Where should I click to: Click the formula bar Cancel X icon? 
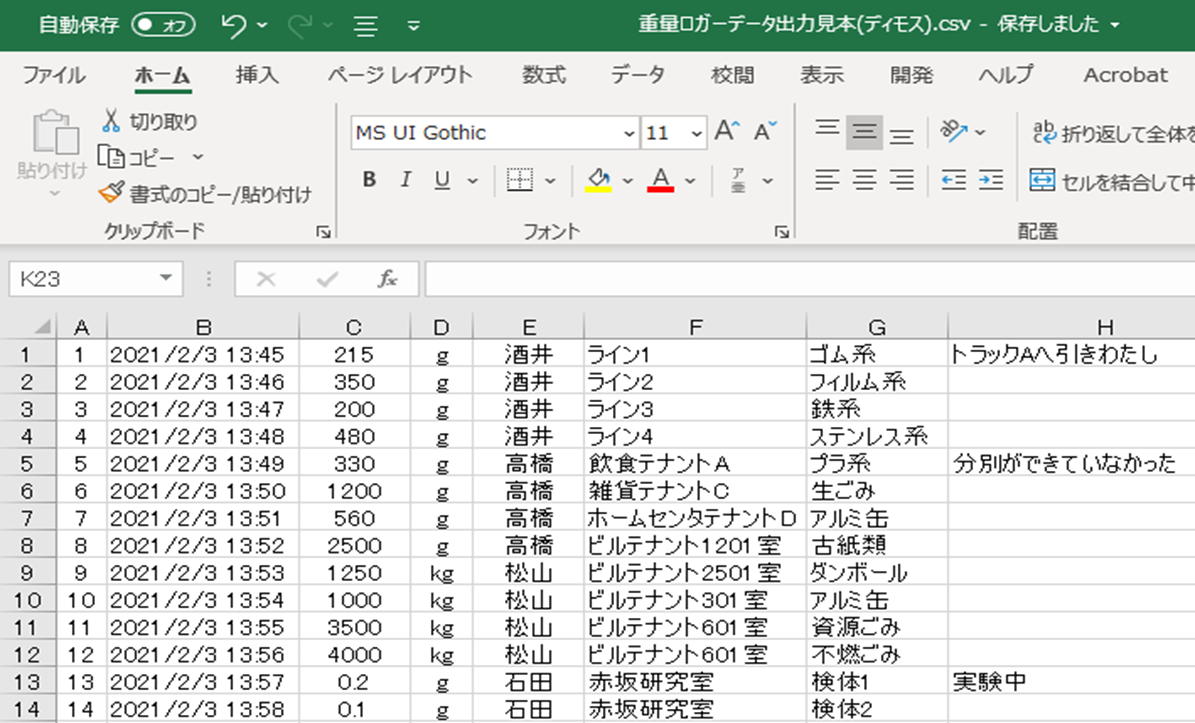coord(266,279)
